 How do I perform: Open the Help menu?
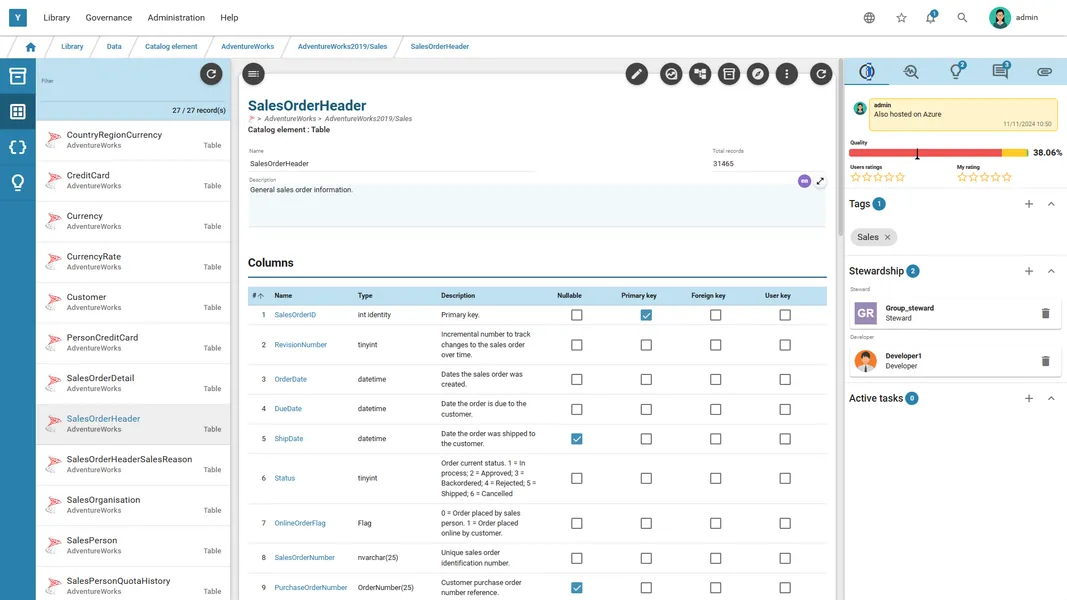click(x=229, y=18)
